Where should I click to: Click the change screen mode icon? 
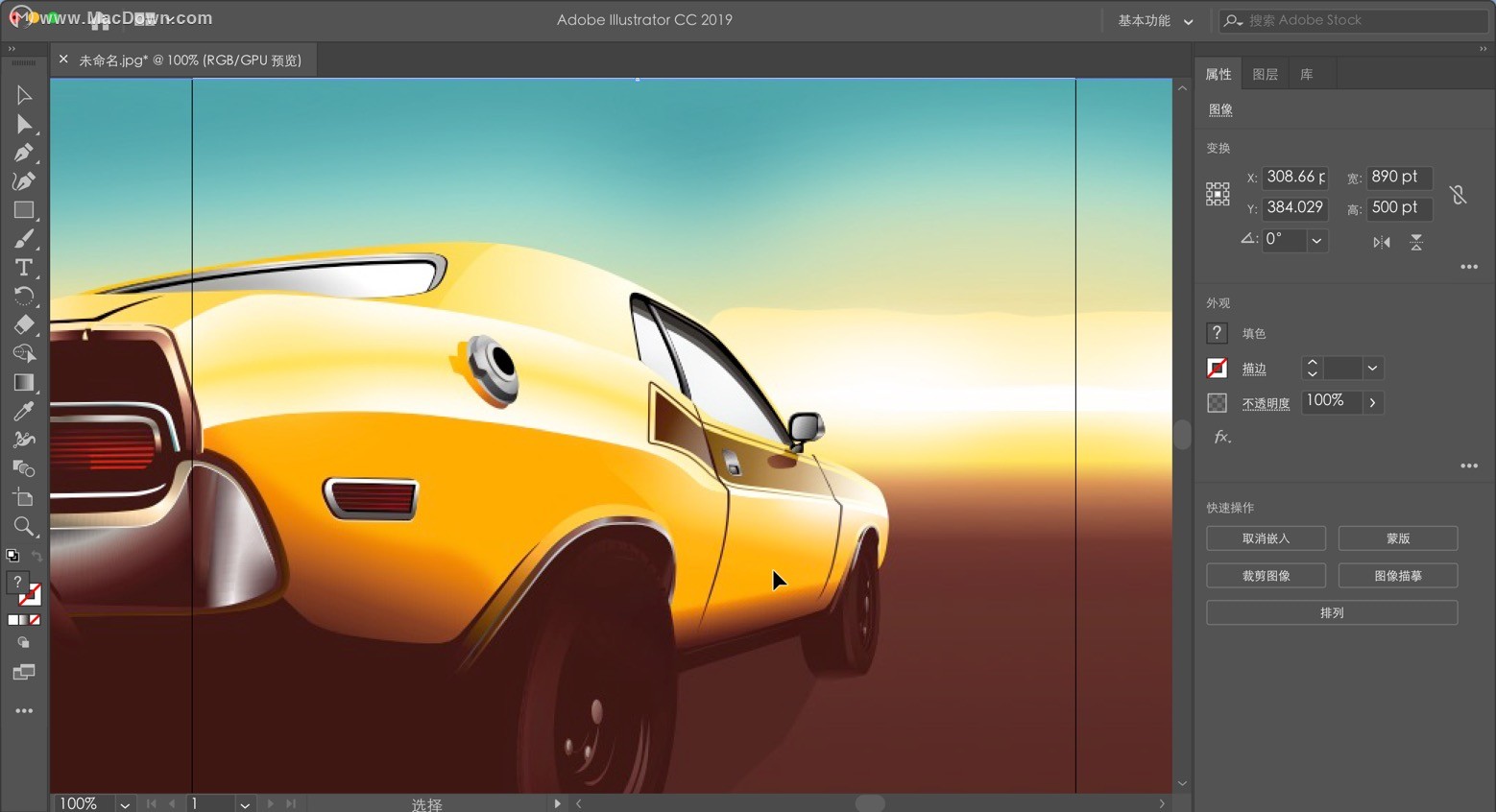click(24, 672)
